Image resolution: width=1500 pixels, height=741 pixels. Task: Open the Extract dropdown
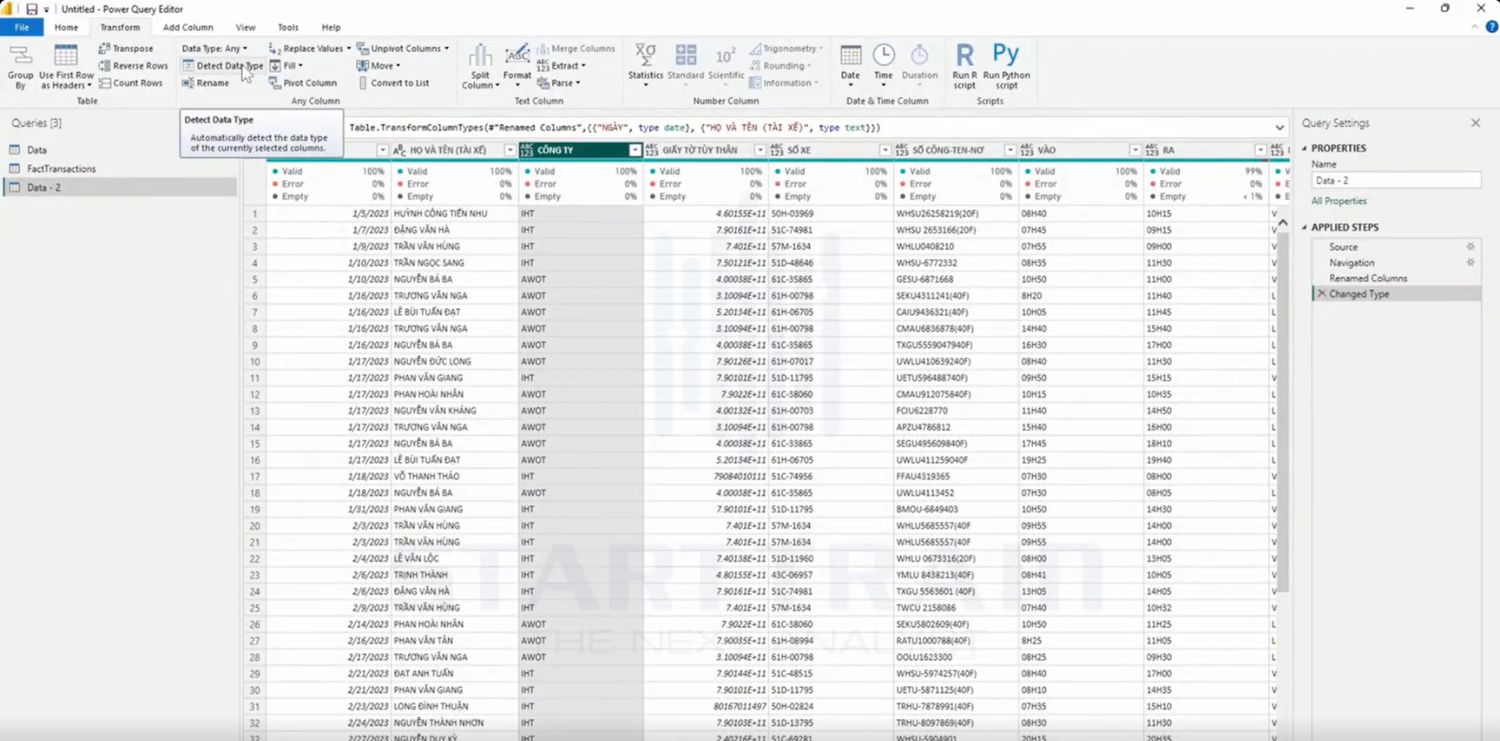(x=561, y=66)
